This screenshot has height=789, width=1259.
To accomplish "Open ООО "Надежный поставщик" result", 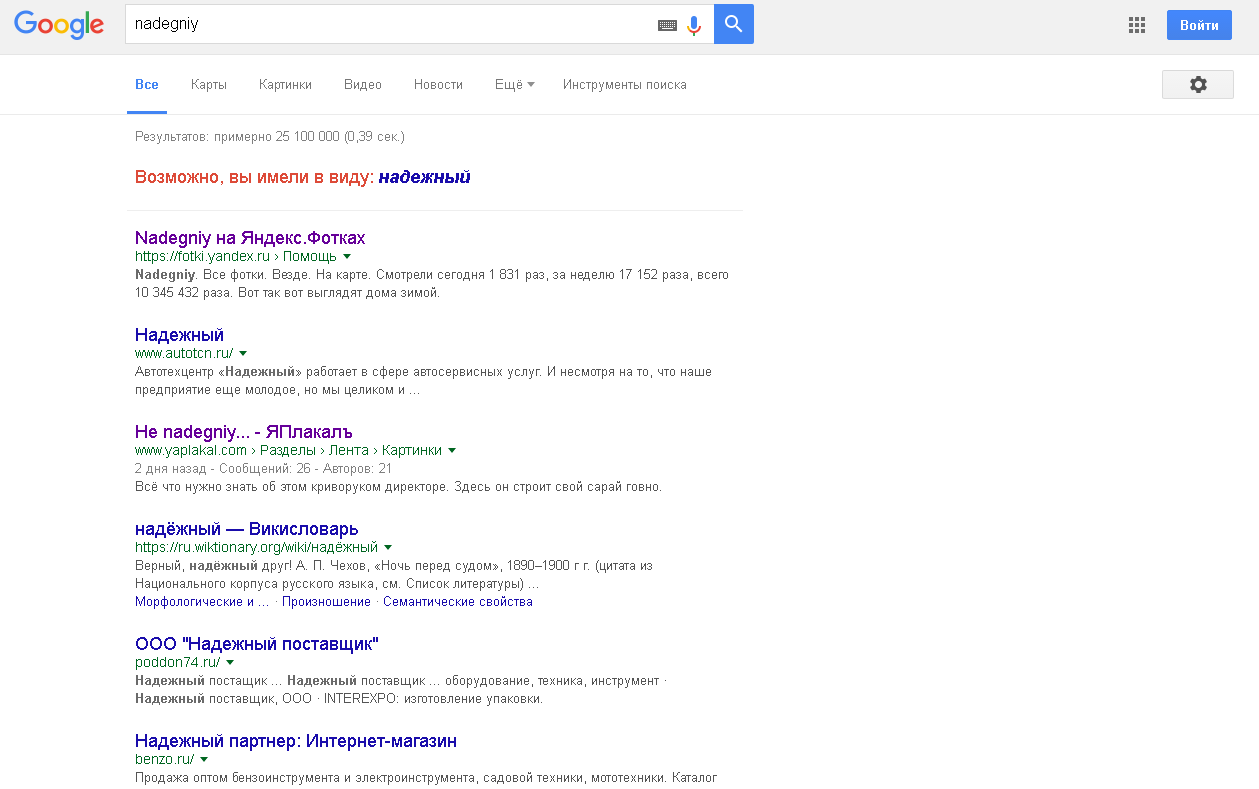I will 257,643.
